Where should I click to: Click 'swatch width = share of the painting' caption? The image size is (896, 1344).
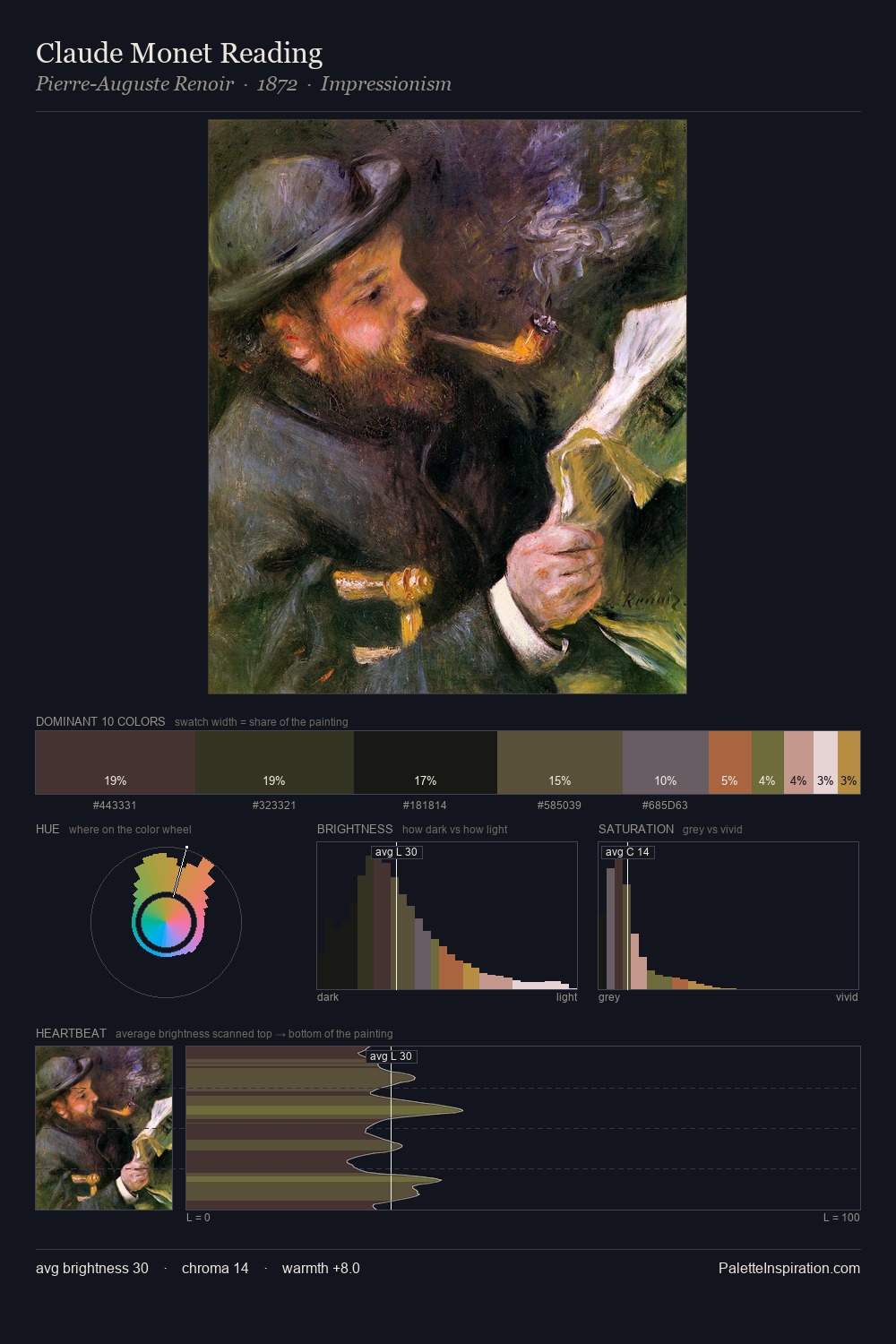(x=262, y=722)
